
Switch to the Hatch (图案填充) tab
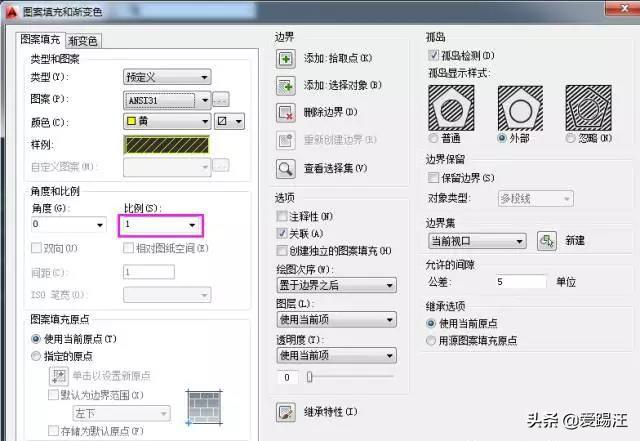40,40
